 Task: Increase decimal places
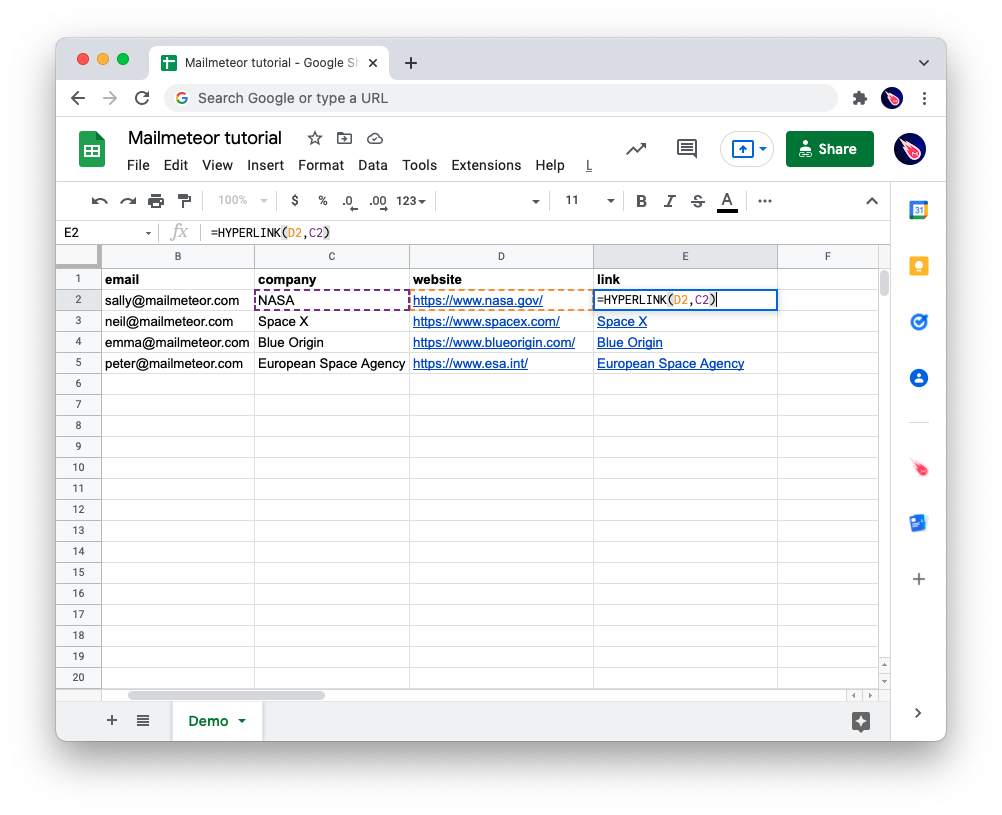(x=378, y=201)
